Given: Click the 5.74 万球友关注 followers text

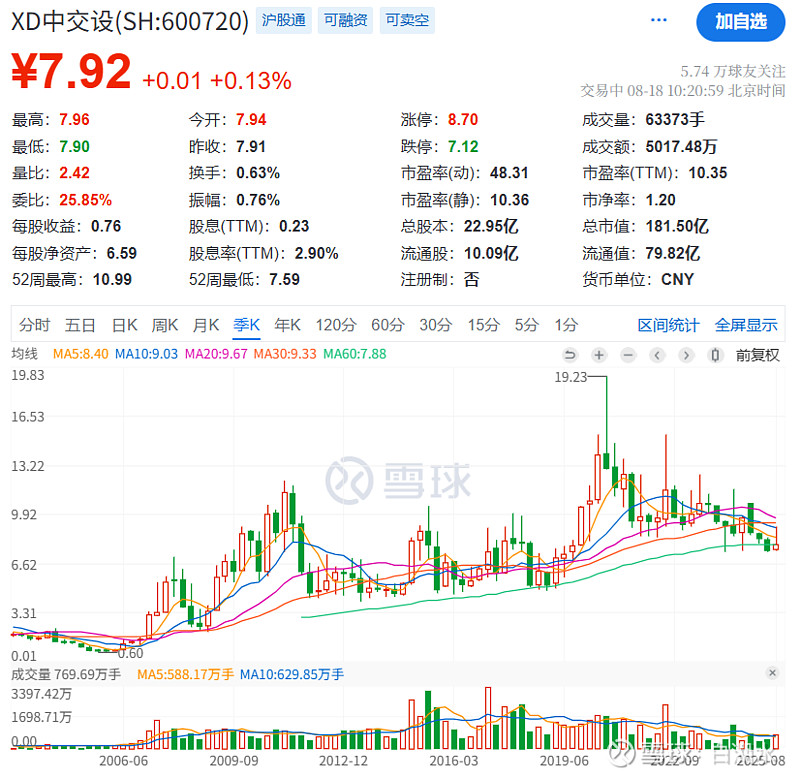Looking at the screenshot, I should click(x=733, y=71).
